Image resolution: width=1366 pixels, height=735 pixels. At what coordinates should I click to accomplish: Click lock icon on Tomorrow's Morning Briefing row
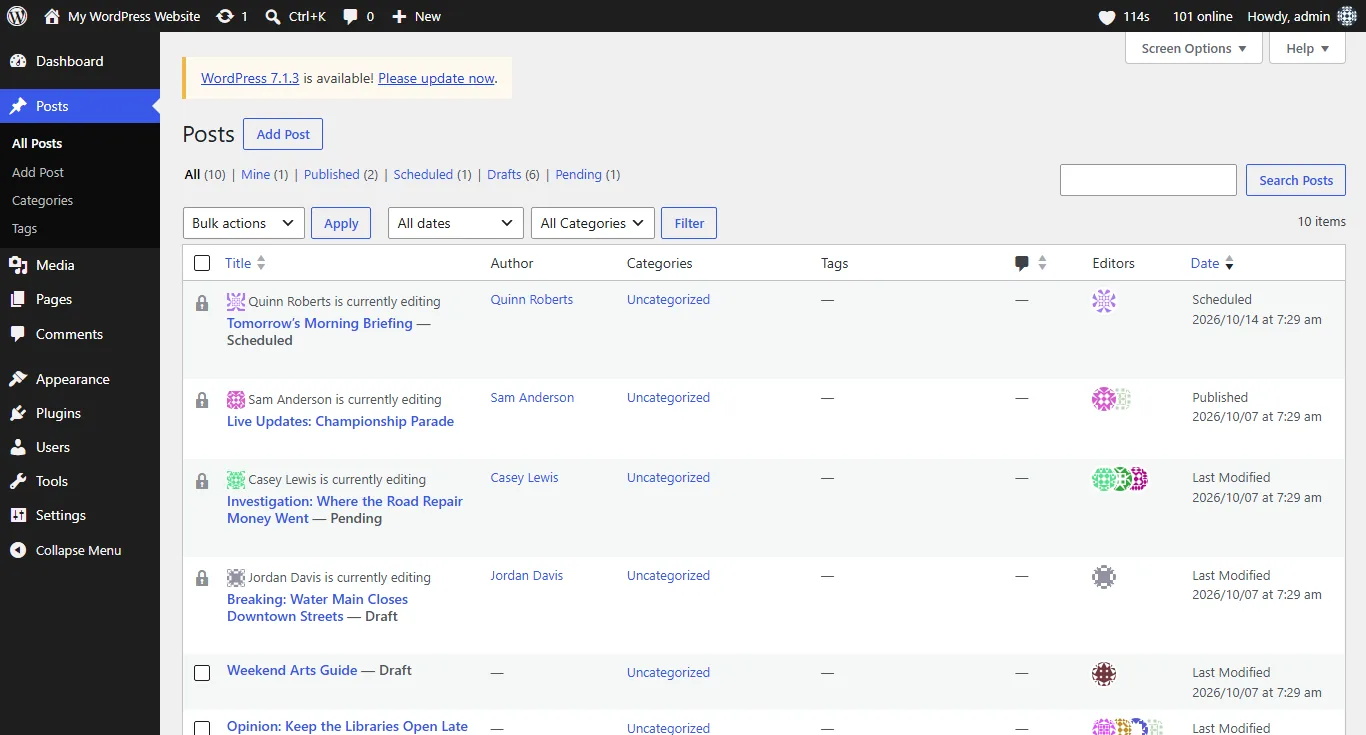coord(202,303)
